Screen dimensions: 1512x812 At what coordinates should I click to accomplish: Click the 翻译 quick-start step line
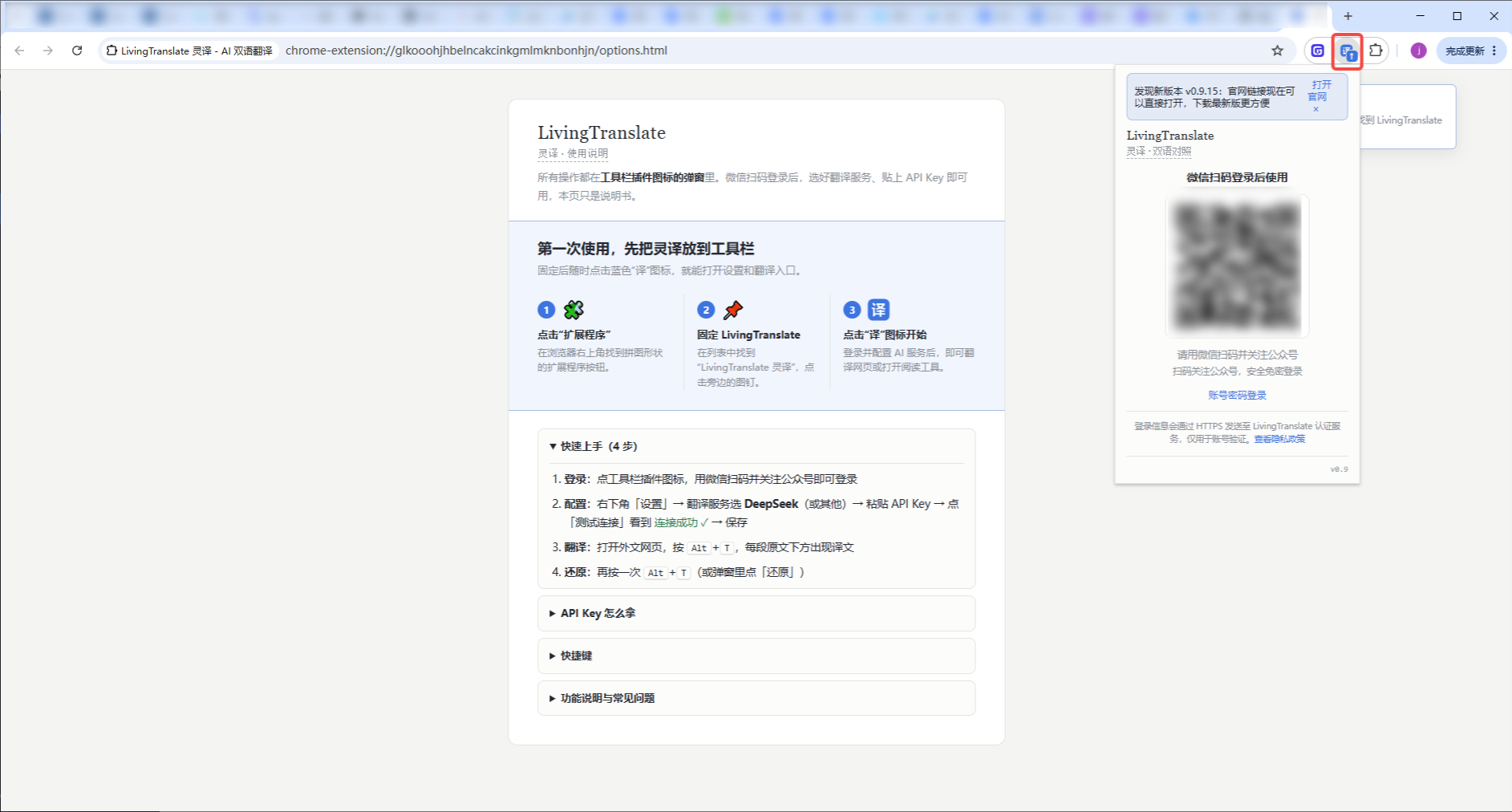[709, 547]
